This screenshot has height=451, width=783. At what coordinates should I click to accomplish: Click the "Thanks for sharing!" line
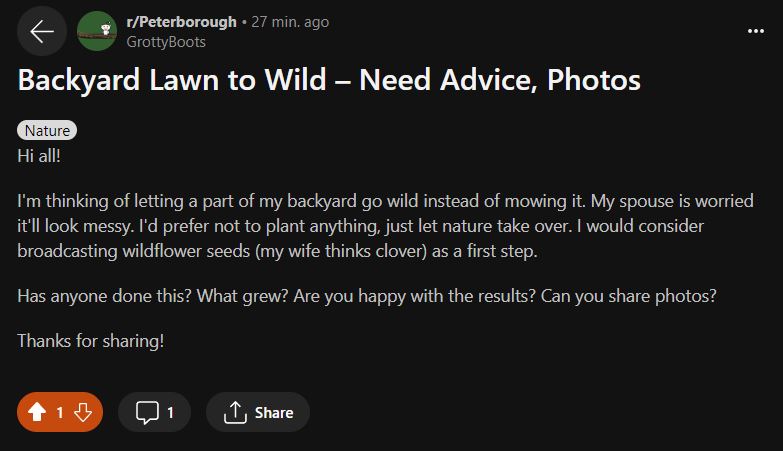[90, 341]
